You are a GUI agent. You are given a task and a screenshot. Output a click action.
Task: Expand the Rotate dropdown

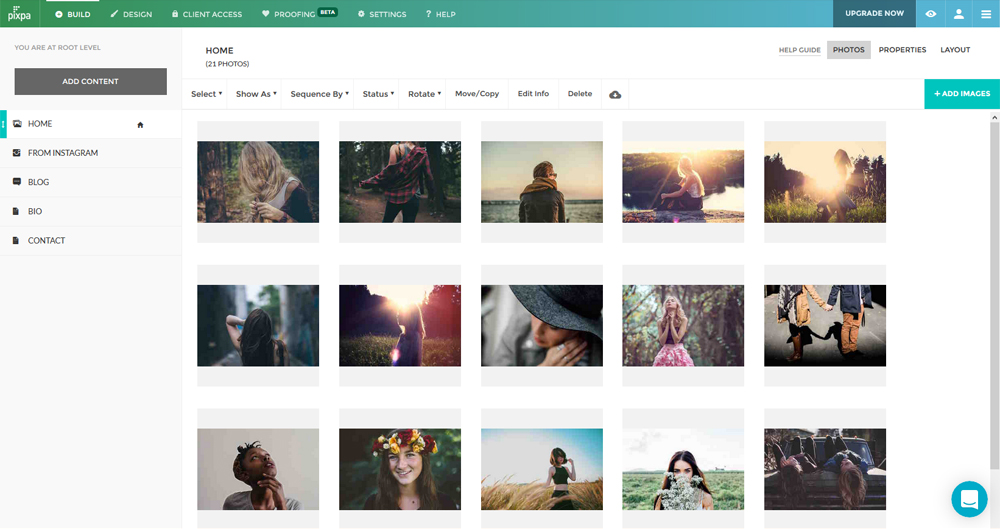tap(425, 94)
